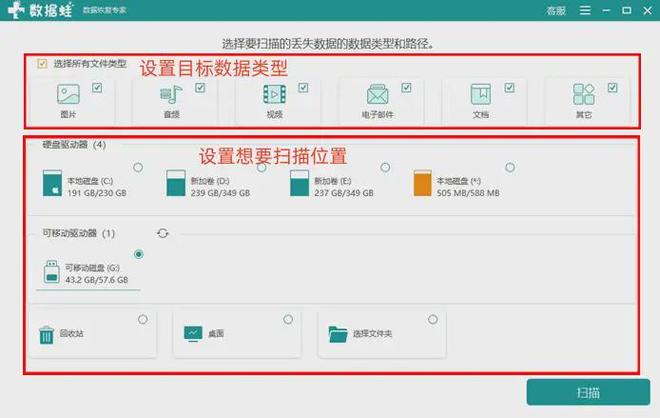Click the 桌面 desktop label
This screenshot has width=660, height=418.
click(x=216, y=334)
